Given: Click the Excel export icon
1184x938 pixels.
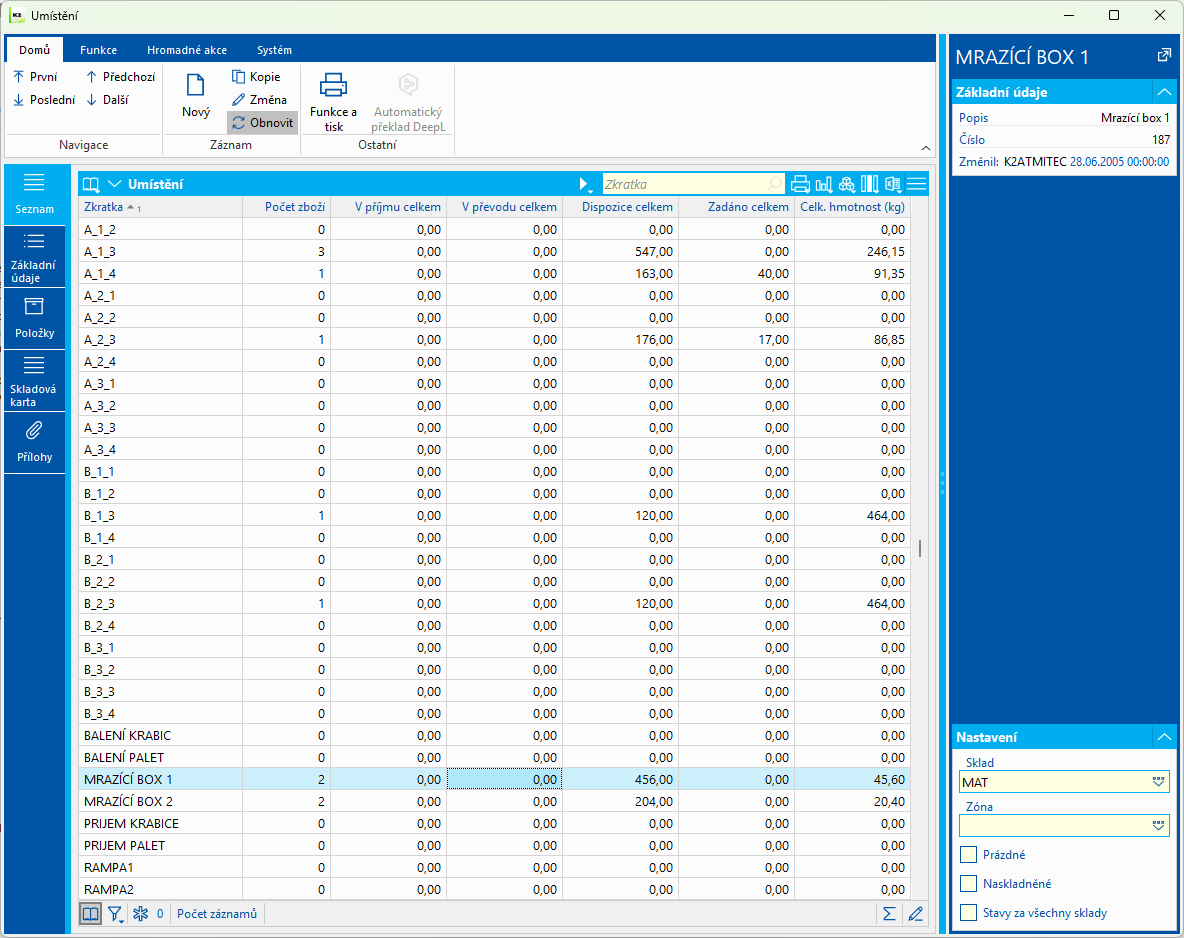Looking at the screenshot, I should point(893,184).
